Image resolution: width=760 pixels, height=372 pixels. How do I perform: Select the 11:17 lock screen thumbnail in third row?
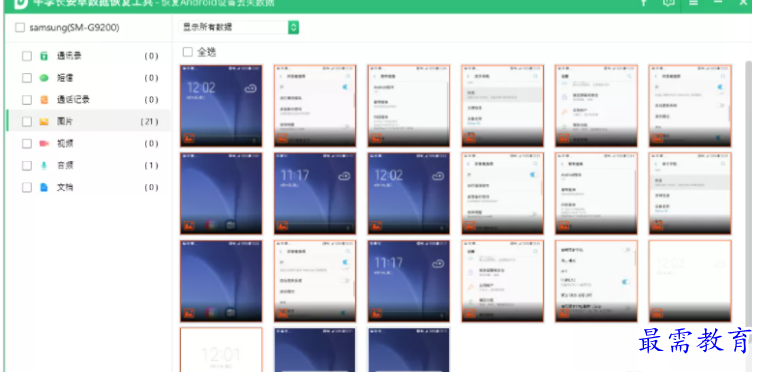click(x=409, y=281)
